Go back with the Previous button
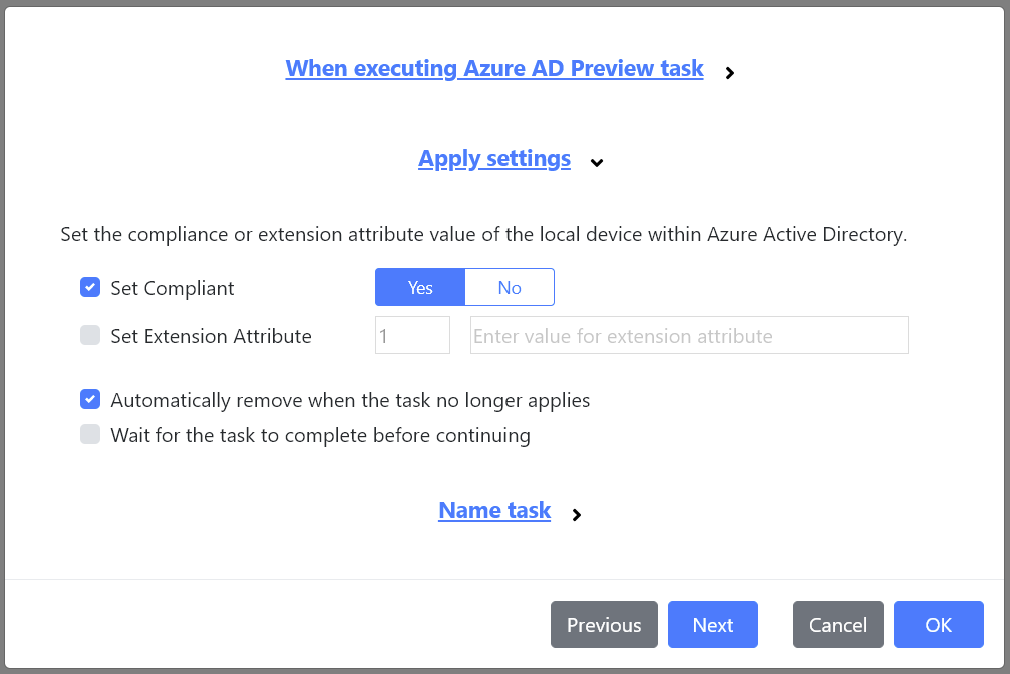Viewport: 1010px width, 674px height. tap(604, 625)
